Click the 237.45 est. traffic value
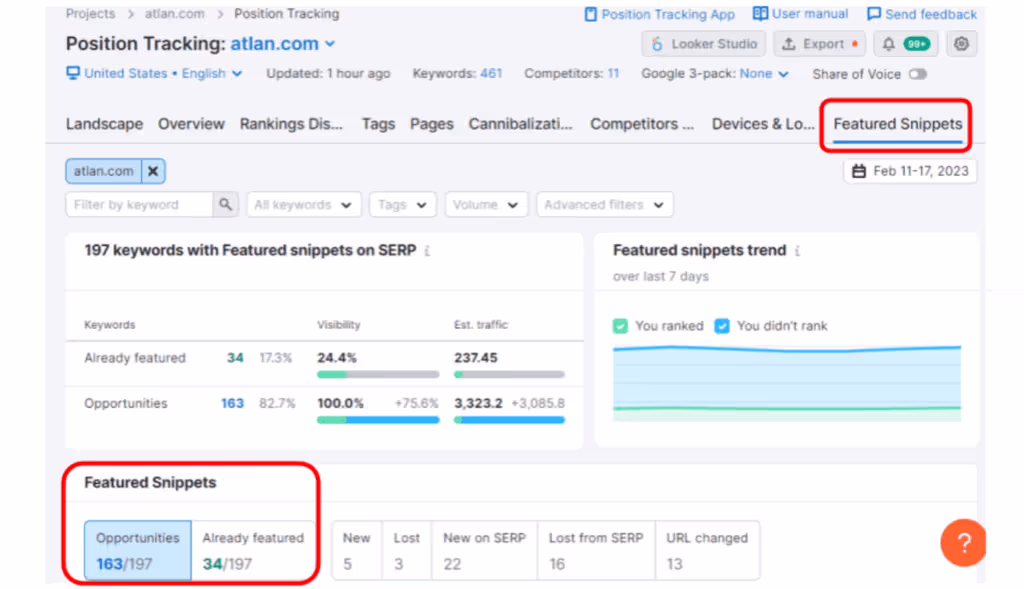This screenshot has height=589, width=1024. point(476,358)
